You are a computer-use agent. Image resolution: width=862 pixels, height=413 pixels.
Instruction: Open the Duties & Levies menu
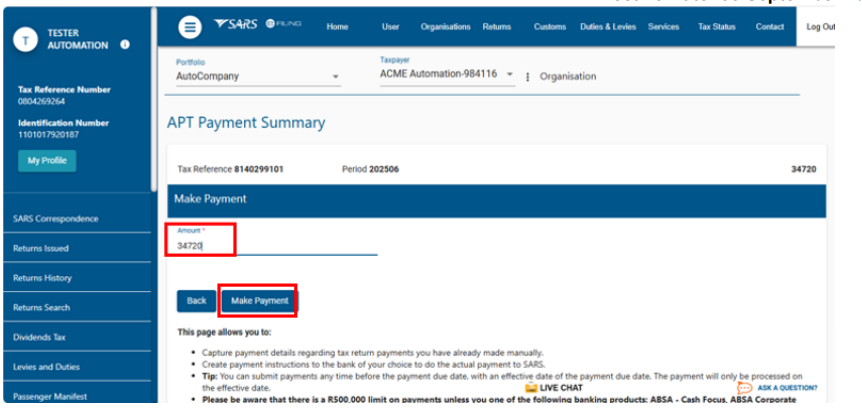point(608,27)
